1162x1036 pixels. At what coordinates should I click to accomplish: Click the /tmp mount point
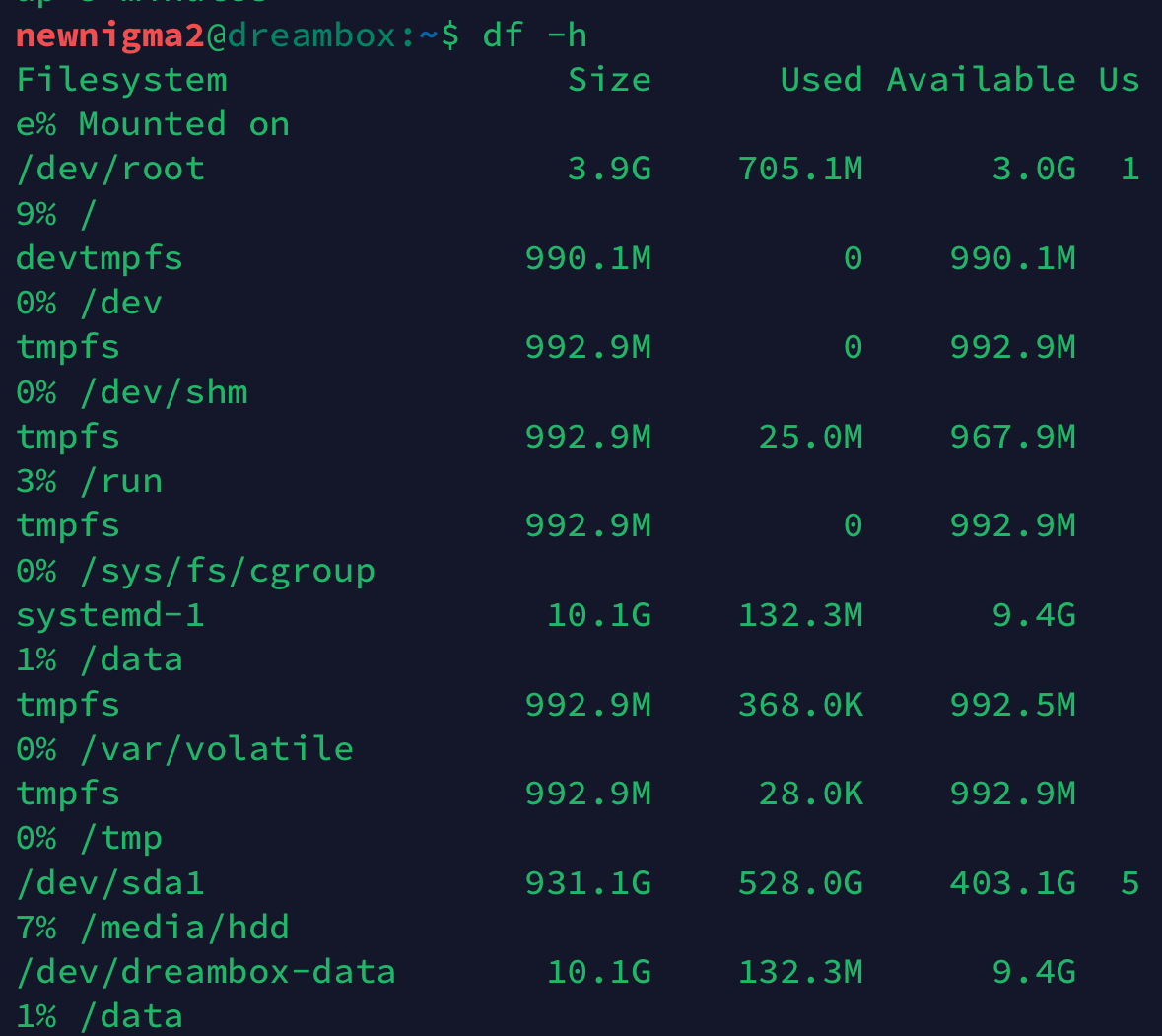121,838
